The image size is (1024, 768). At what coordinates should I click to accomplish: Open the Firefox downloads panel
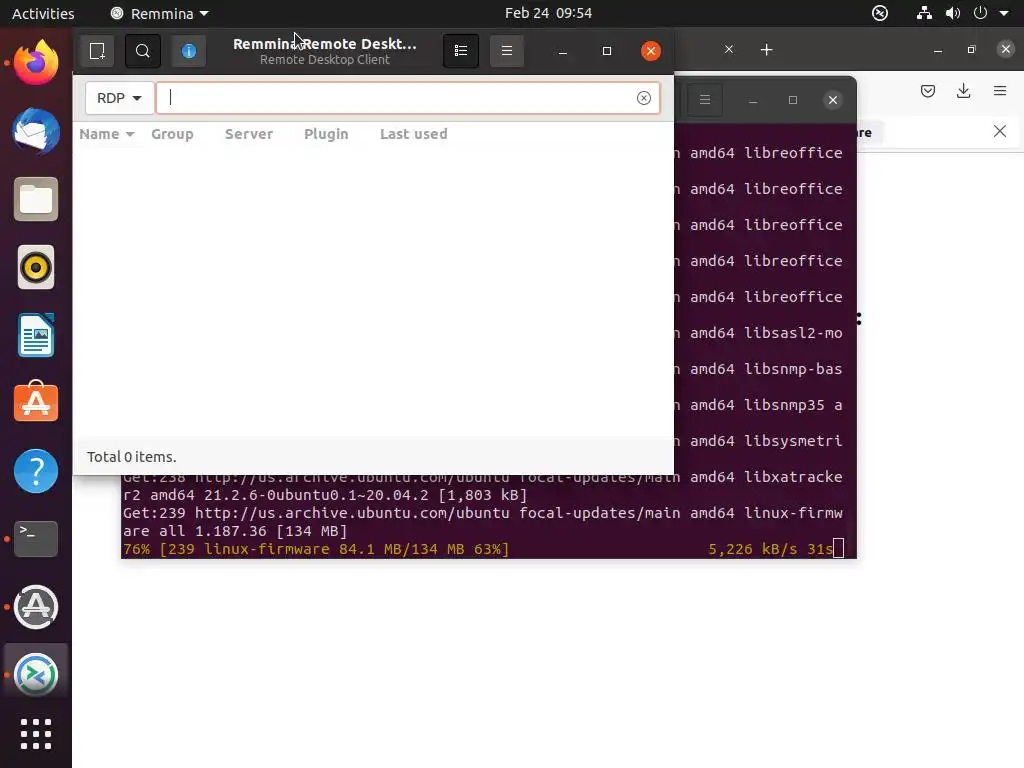[963, 91]
